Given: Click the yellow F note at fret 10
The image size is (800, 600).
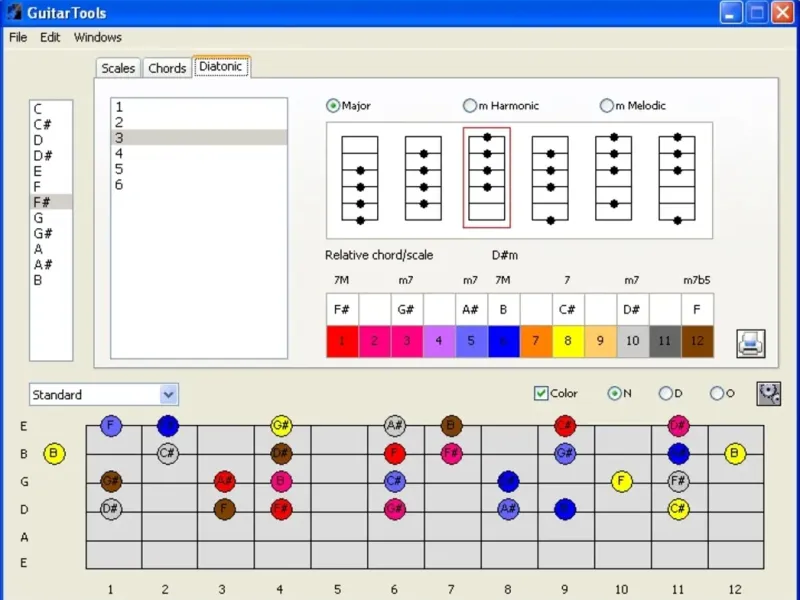Looking at the screenshot, I should coord(621,481).
